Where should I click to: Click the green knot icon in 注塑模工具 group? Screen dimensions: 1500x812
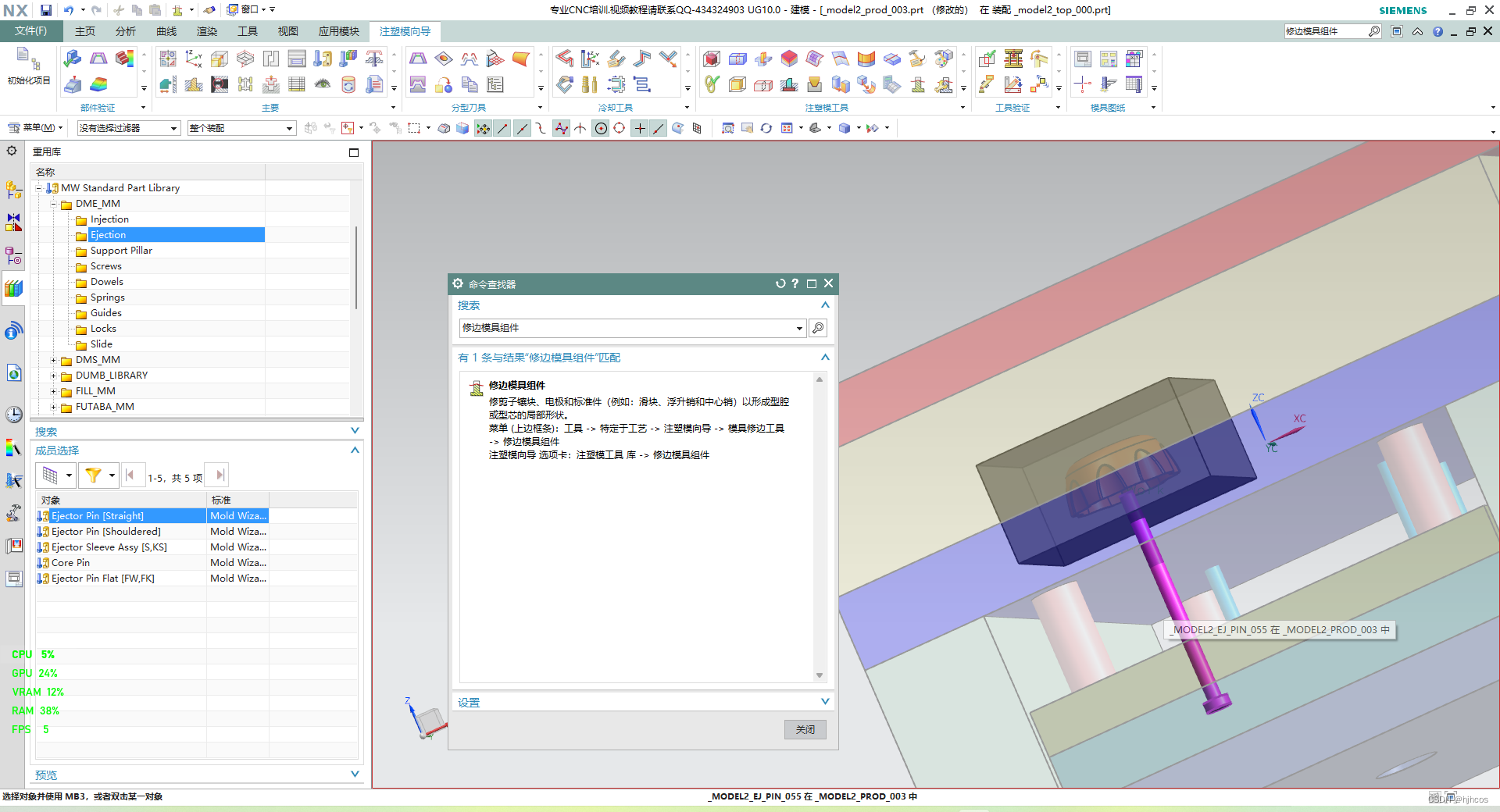(712, 84)
